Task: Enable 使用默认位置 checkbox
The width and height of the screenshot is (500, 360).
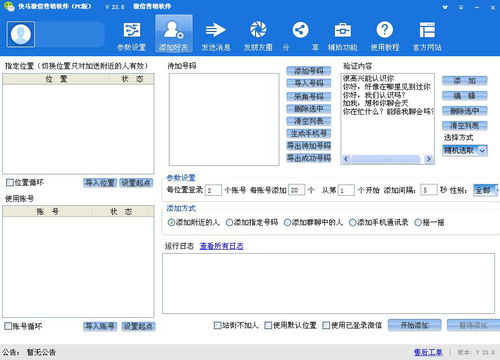Action: tap(268, 325)
